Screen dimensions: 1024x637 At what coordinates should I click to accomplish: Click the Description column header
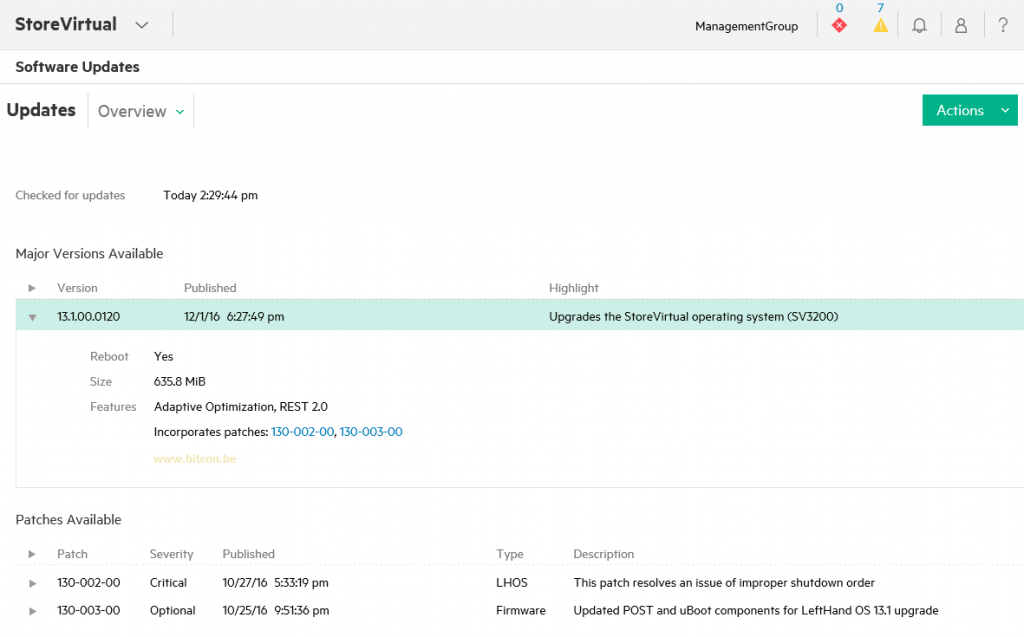click(603, 554)
